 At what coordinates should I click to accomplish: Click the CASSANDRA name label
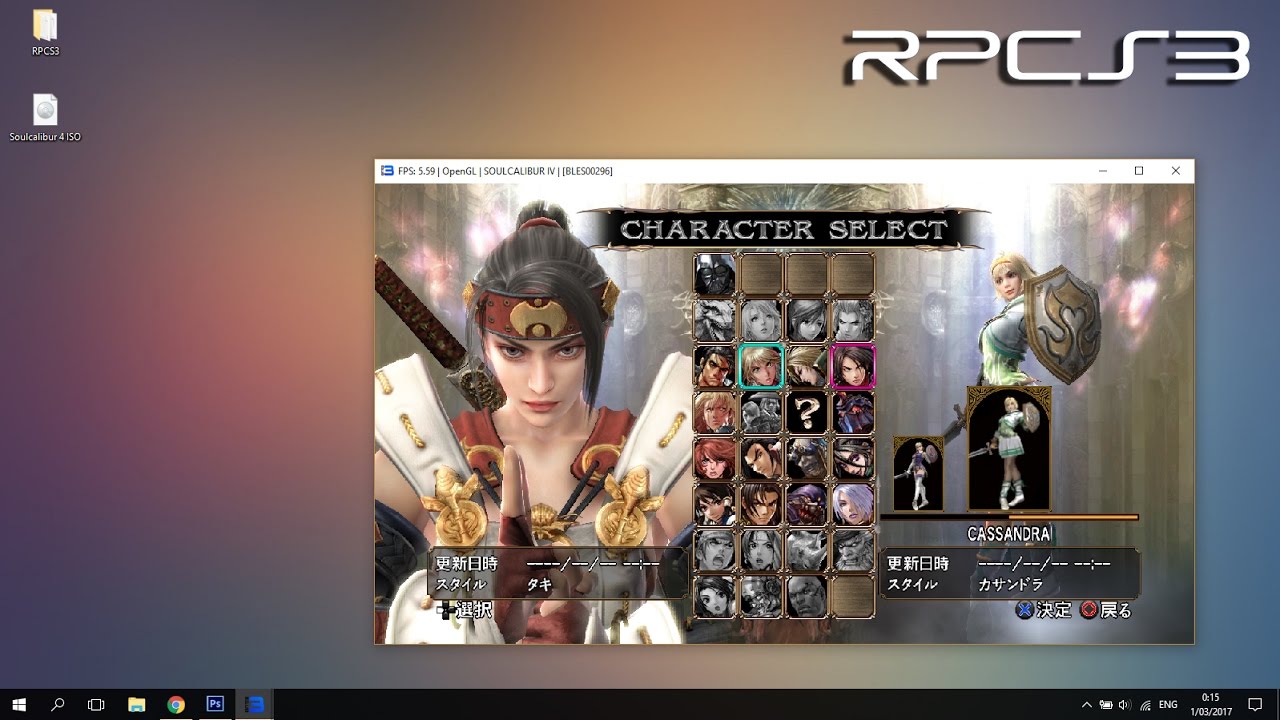pos(1009,535)
